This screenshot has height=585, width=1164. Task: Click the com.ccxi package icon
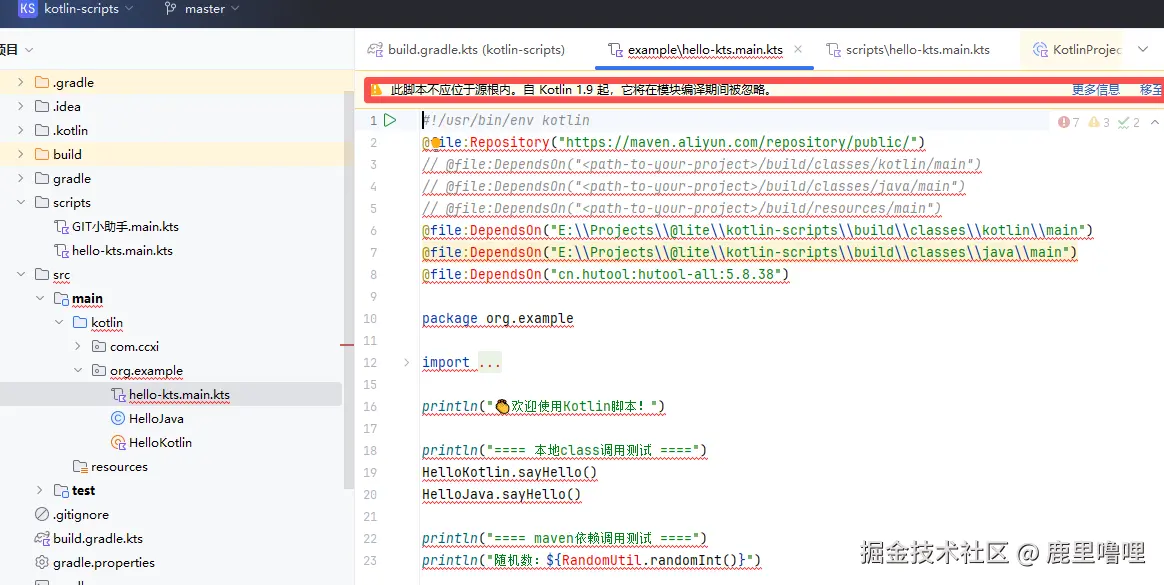pyautogui.click(x=99, y=346)
